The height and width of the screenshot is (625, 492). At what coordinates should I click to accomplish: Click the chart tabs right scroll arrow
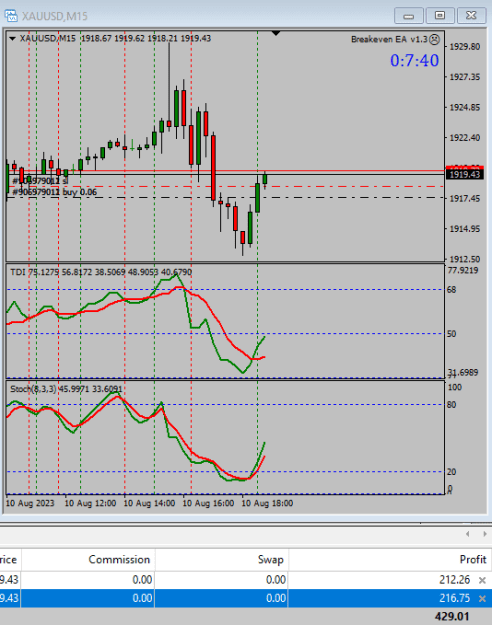(x=484, y=534)
